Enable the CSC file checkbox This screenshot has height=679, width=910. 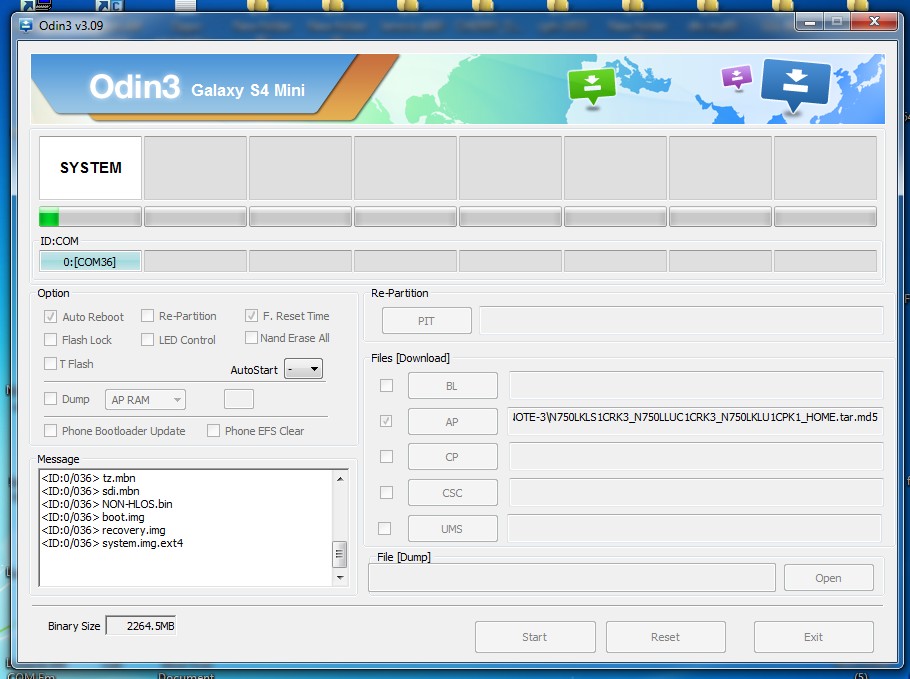[x=386, y=493]
